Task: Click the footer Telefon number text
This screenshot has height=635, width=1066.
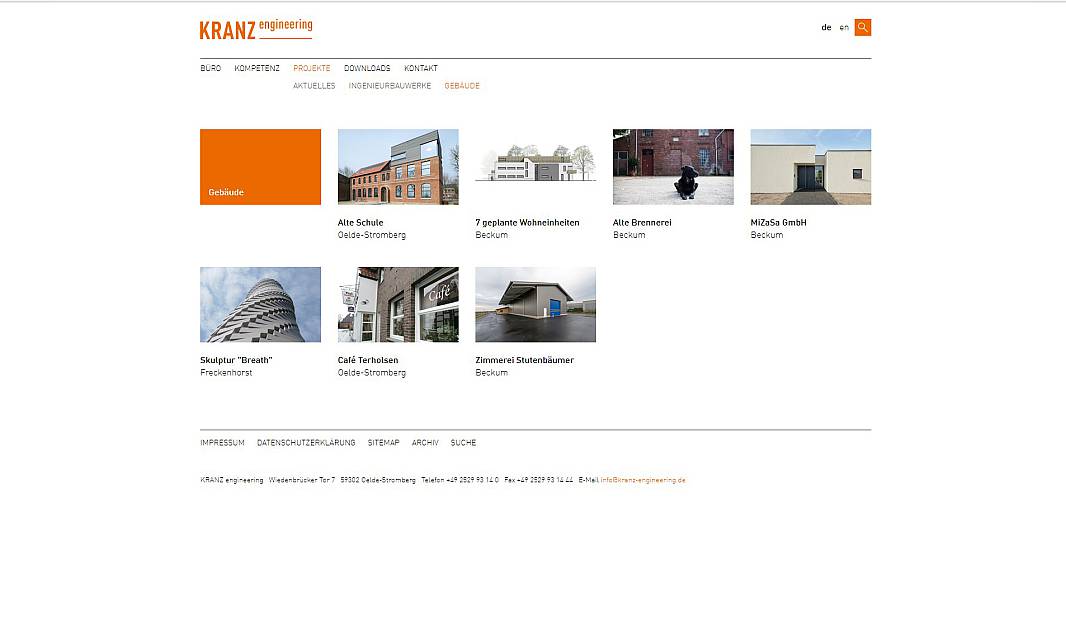Action: click(460, 480)
